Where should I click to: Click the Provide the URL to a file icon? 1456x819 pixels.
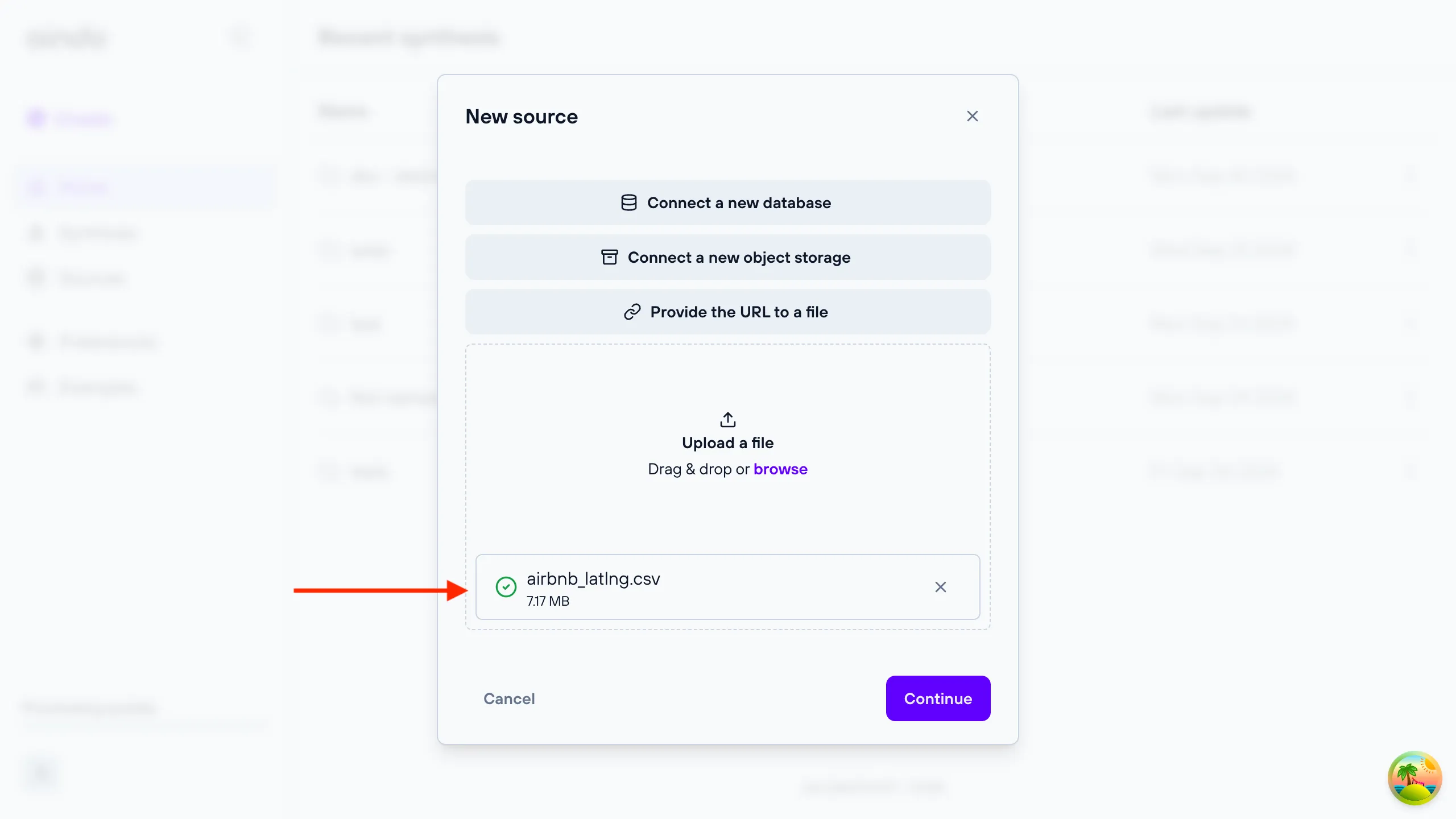632,311
